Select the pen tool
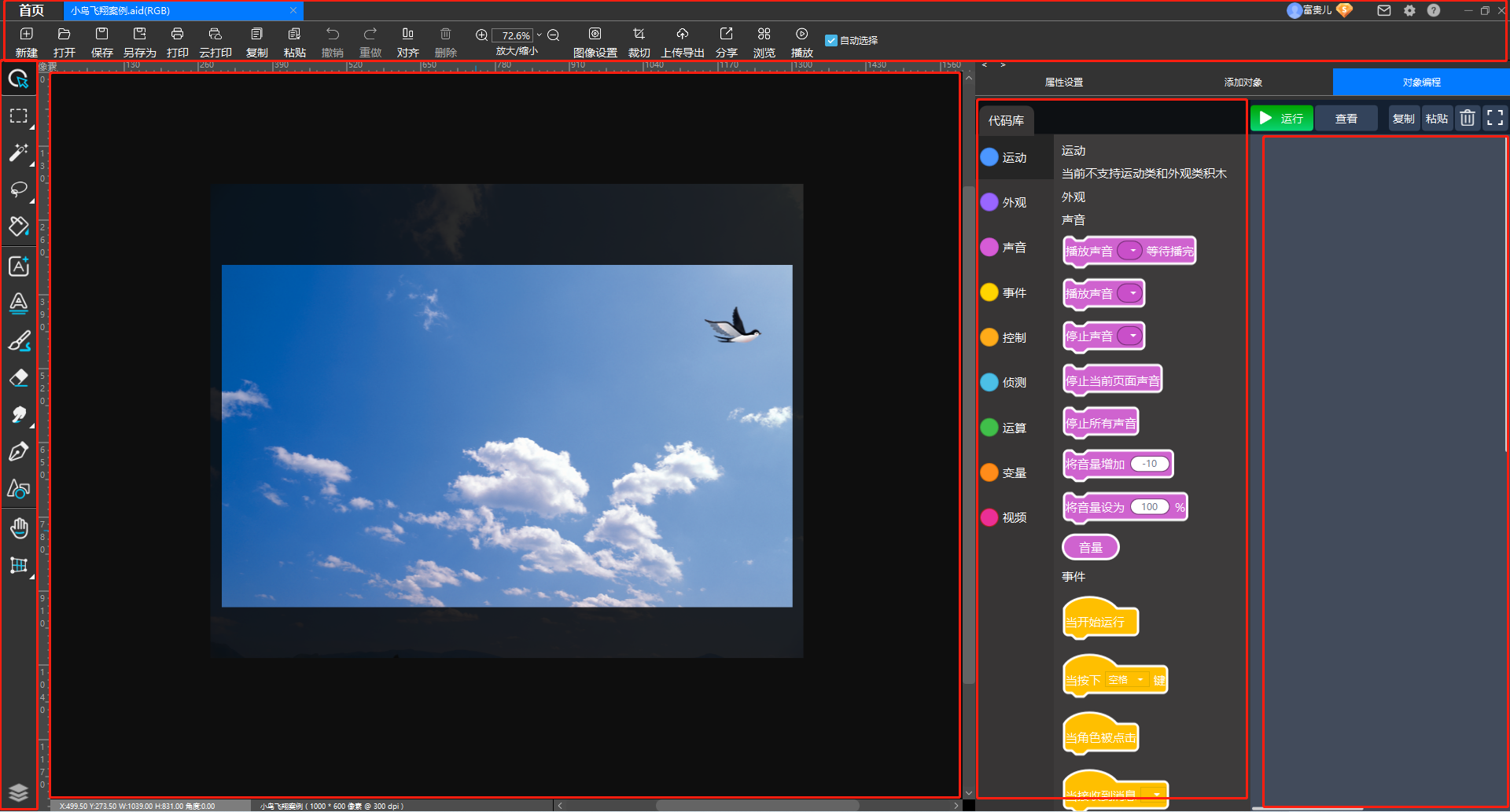 click(19, 452)
